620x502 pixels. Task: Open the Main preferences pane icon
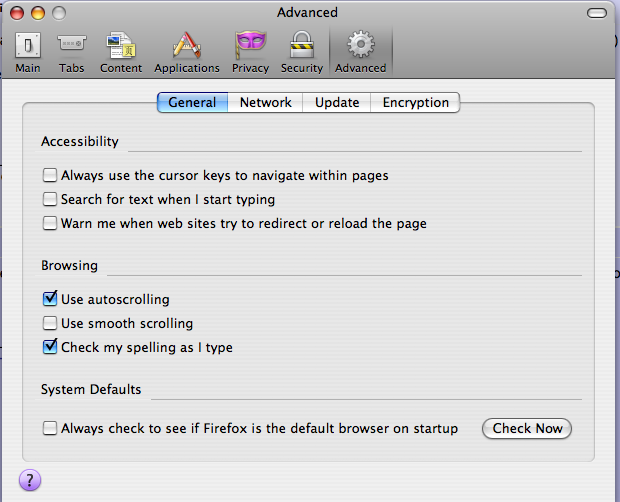pyautogui.click(x=28, y=45)
